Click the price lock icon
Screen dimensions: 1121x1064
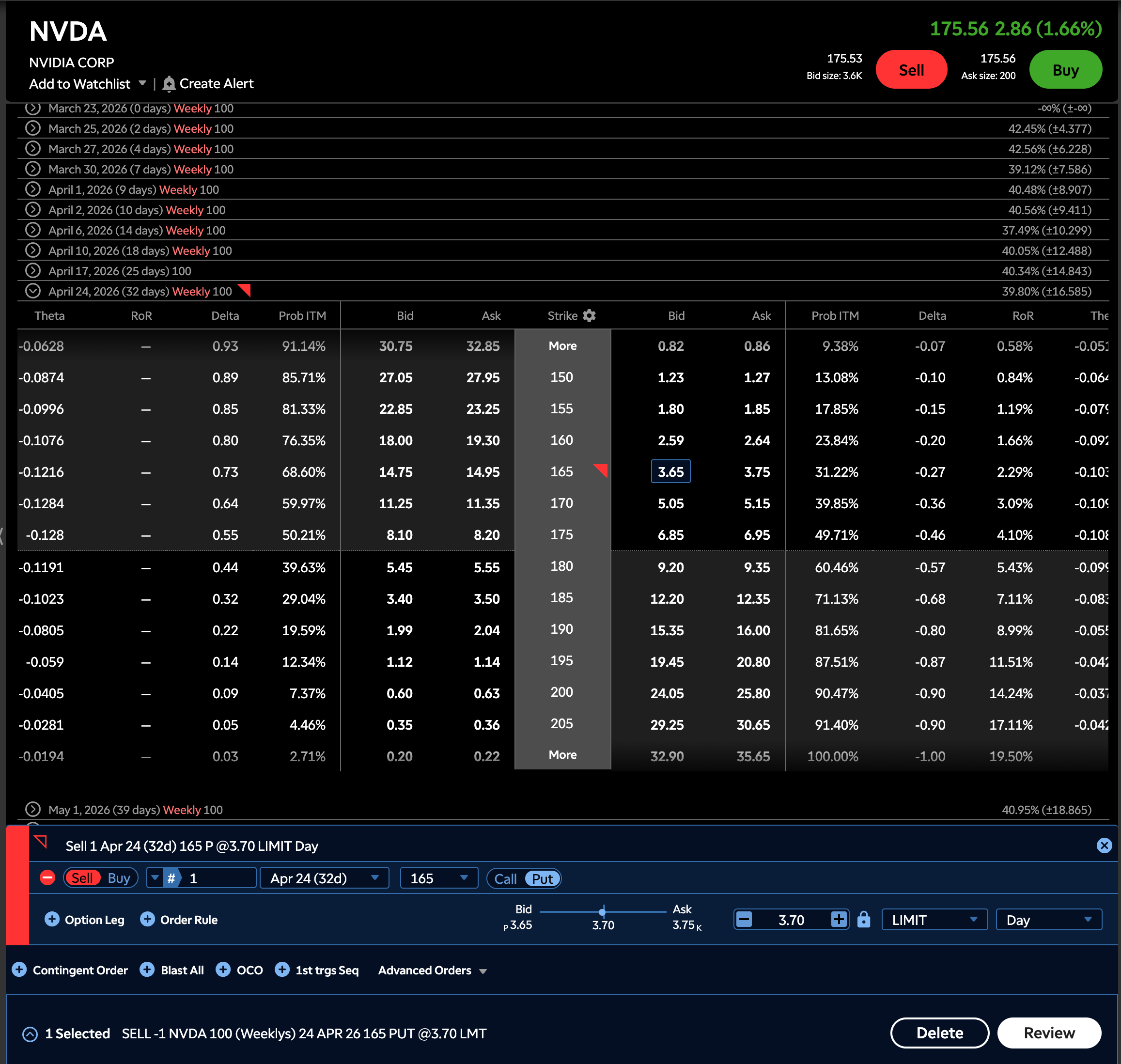pyautogui.click(x=863, y=920)
